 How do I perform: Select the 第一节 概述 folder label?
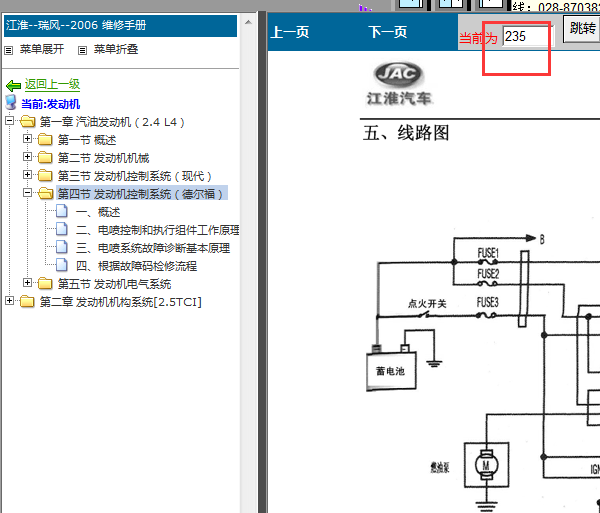(x=87, y=140)
